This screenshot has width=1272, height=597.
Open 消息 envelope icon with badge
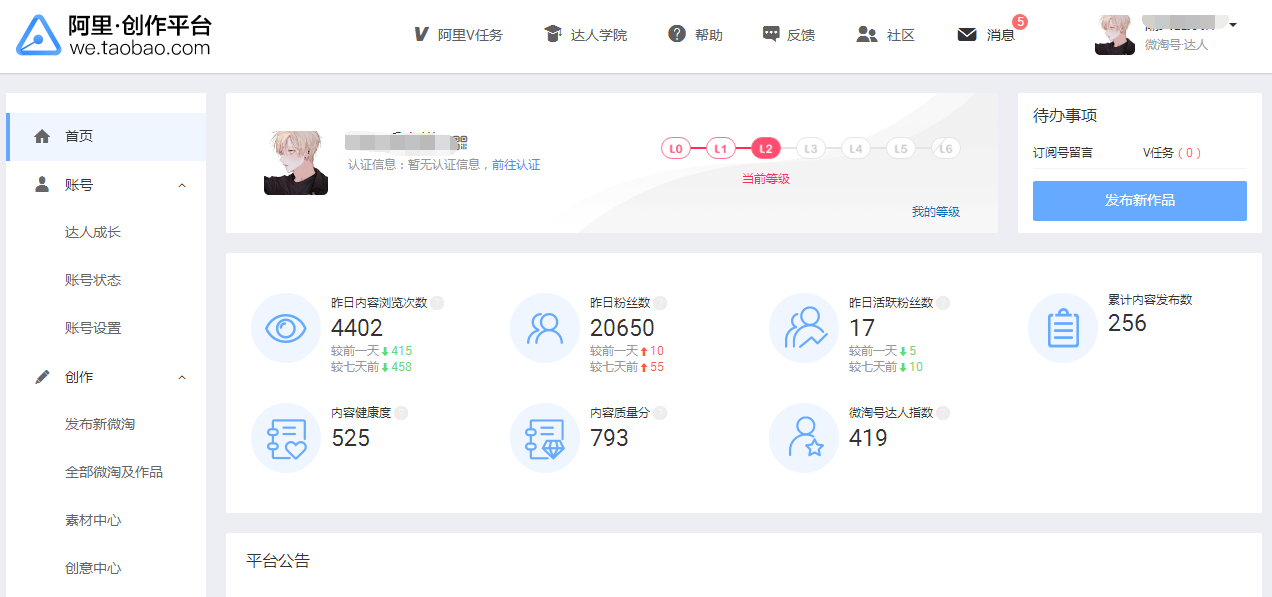pyautogui.click(x=967, y=35)
